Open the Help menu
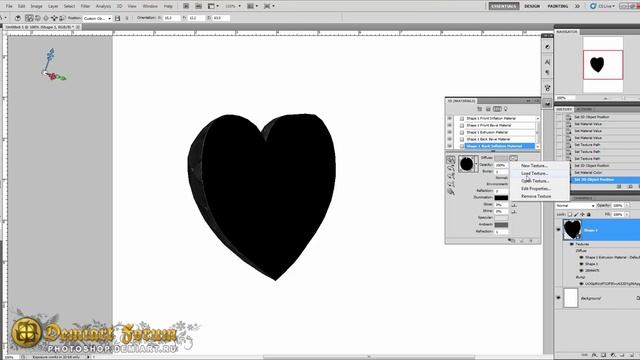The height and width of the screenshot is (360, 640). coord(168,6)
